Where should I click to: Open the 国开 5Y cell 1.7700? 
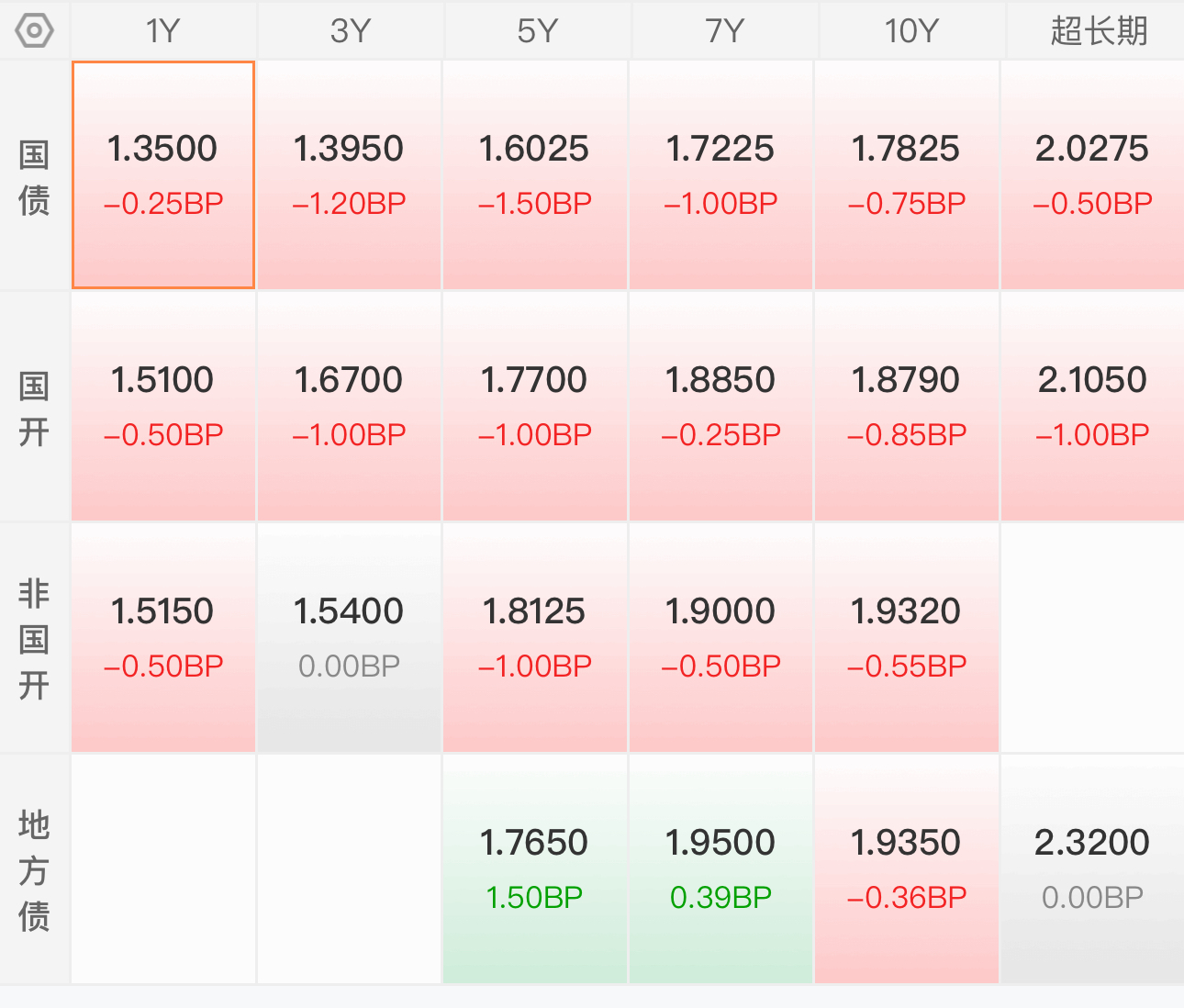click(x=535, y=407)
